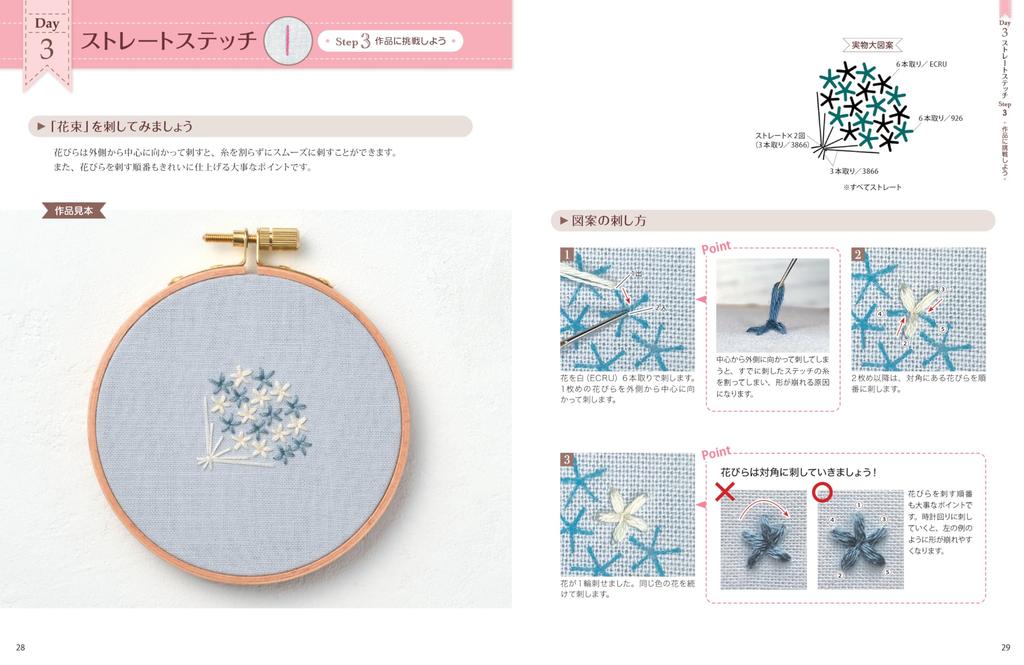Click the red circle correct mark
1024x665 pixels.
pos(823,493)
